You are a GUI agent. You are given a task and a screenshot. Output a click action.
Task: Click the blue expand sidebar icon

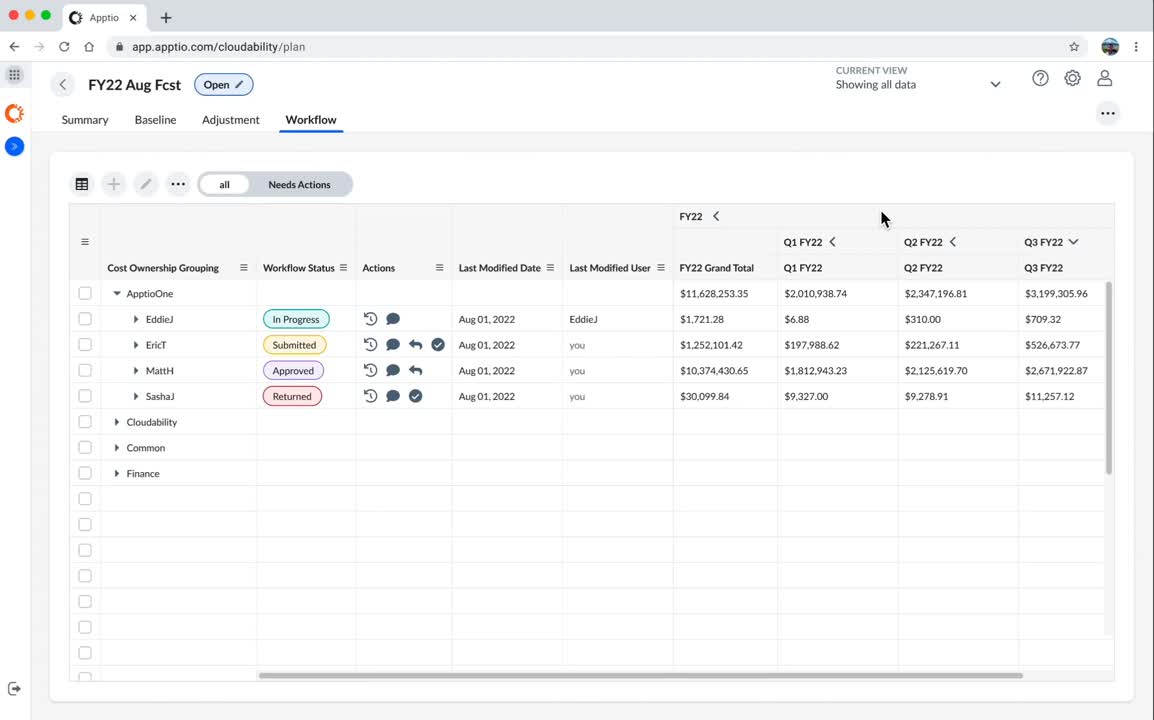click(x=14, y=147)
